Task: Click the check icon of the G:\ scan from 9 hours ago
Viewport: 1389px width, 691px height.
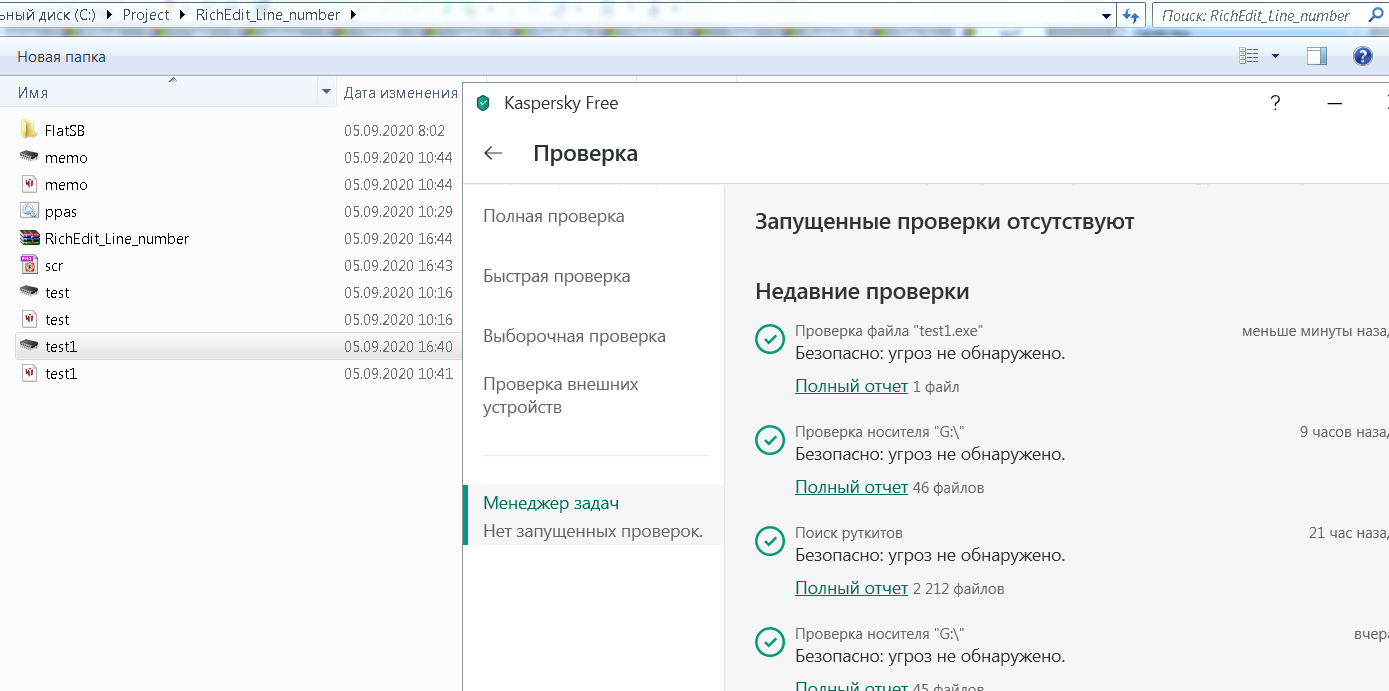Action: click(769, 440)
